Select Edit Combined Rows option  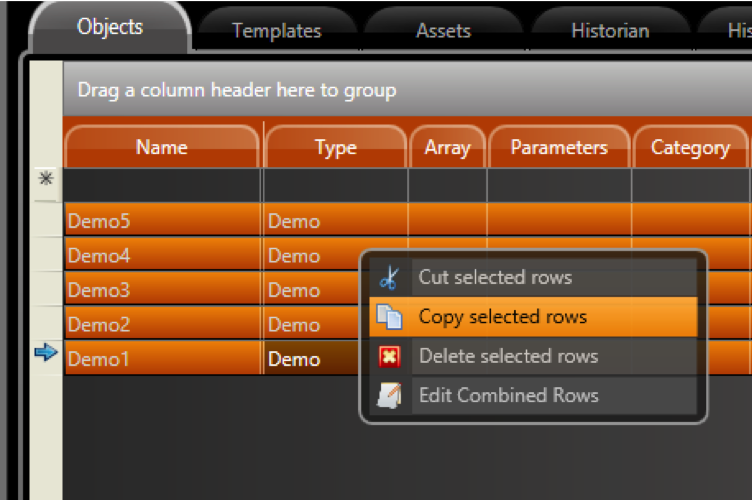point(508,395)
